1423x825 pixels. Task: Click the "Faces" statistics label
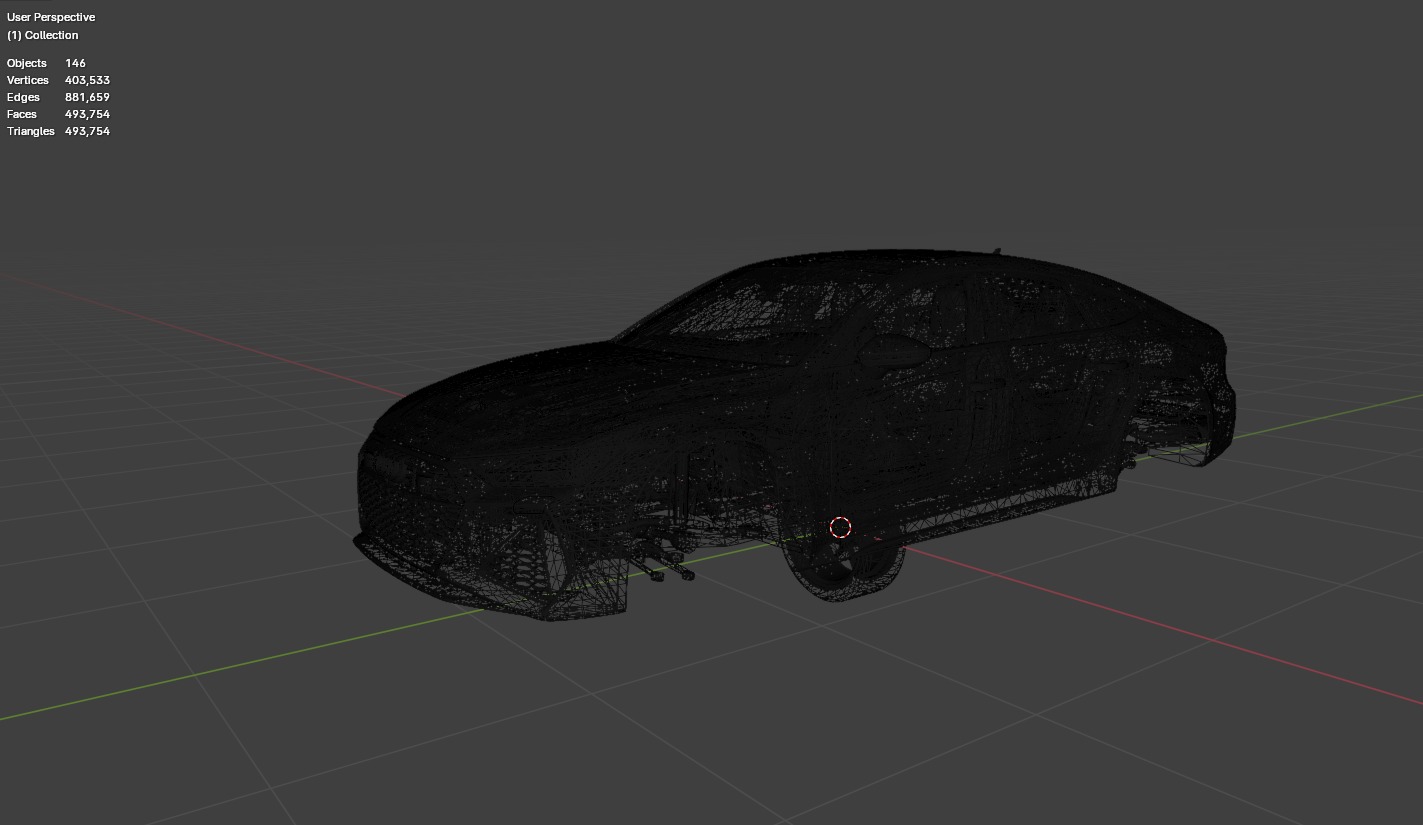22,114
